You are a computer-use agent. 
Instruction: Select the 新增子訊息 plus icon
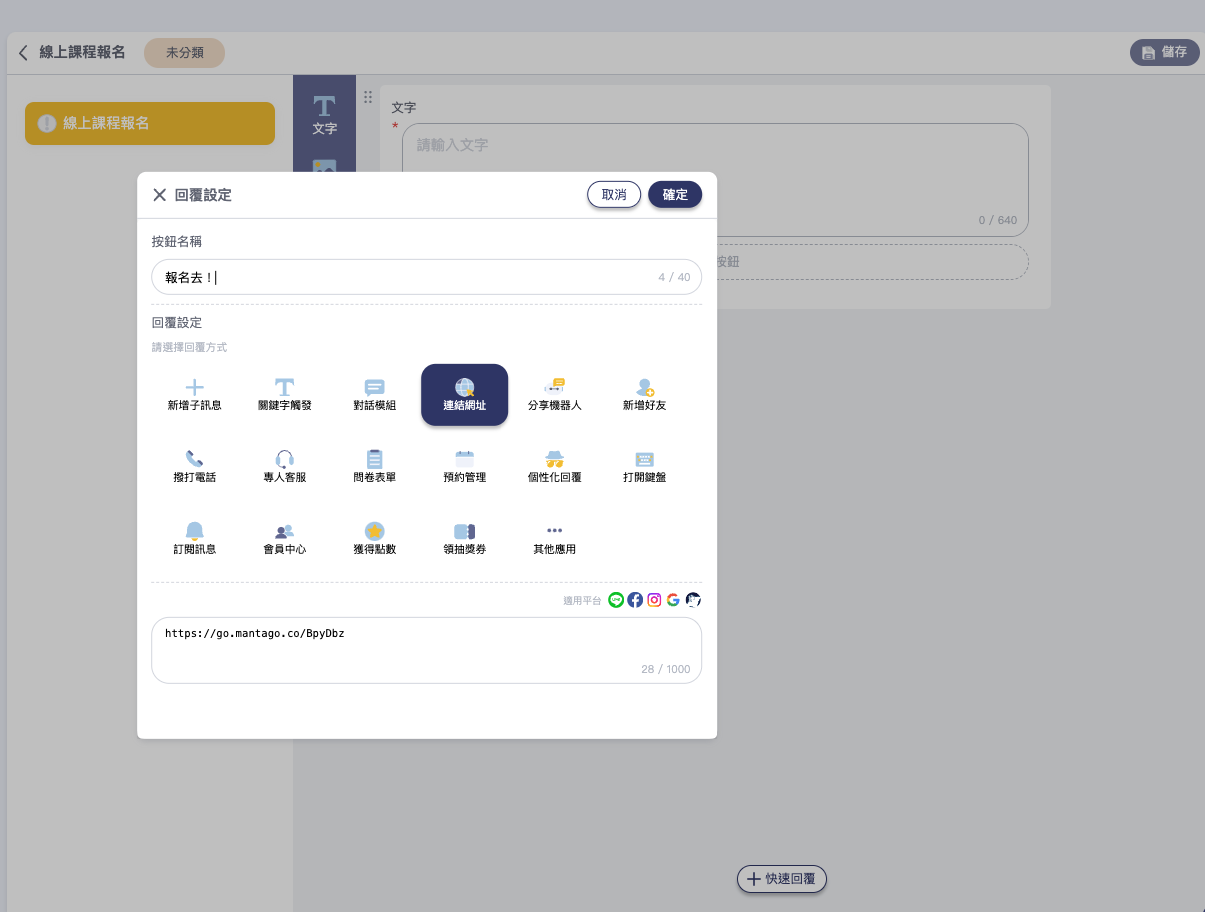[194, 387]
